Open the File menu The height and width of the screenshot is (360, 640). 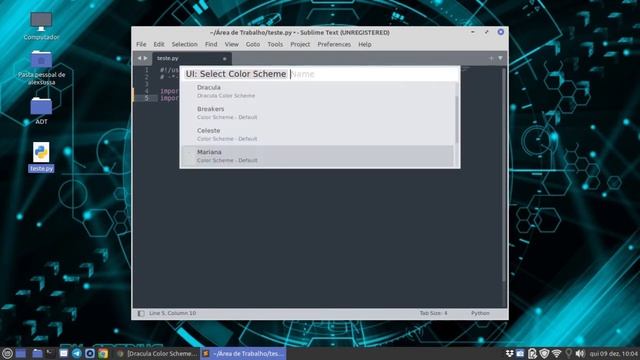tap(141, 44)
